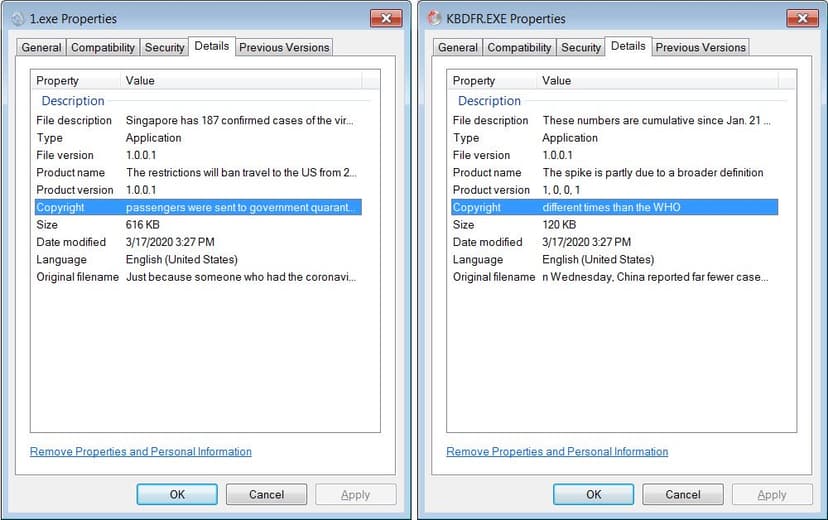828x520 pixels.
Task: Select highlighted Copyright row 'passengers were sent'
Action: 198,207
